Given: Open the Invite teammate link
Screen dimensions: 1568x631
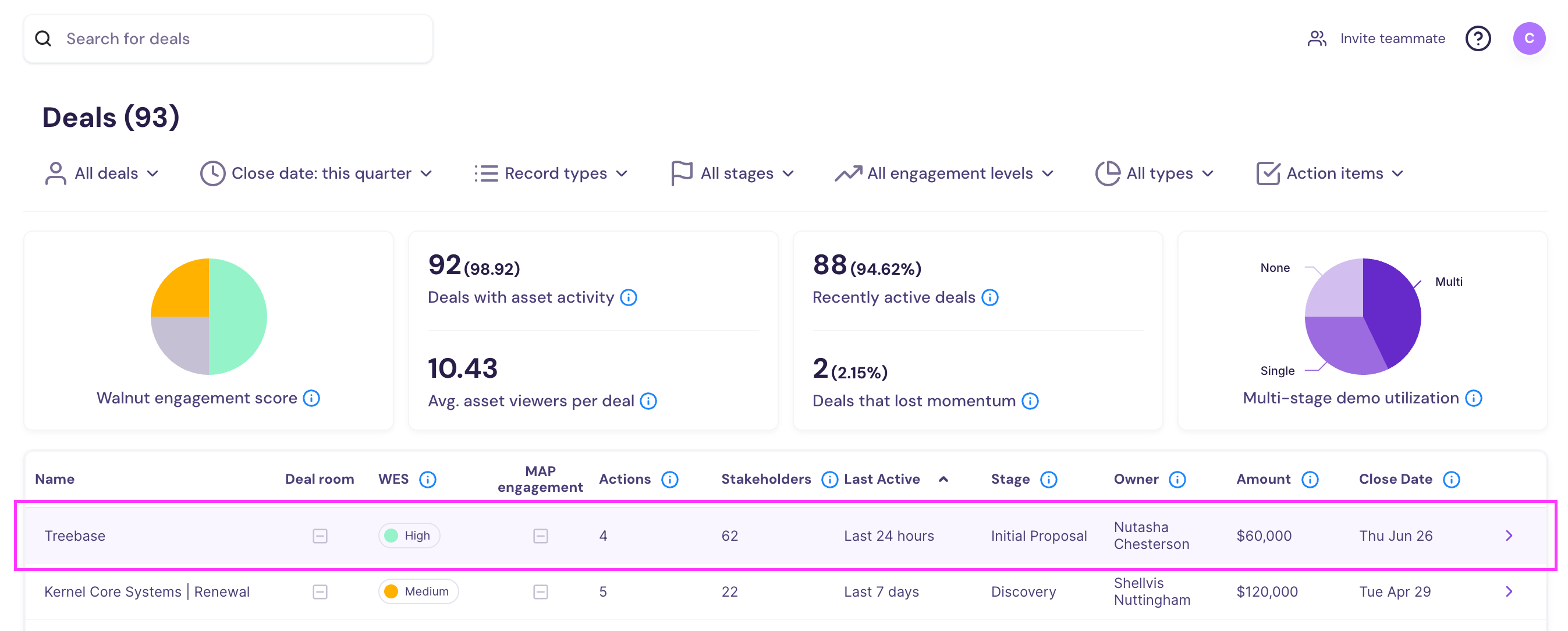Looking at the screenshot, I should pos(1392,38).
